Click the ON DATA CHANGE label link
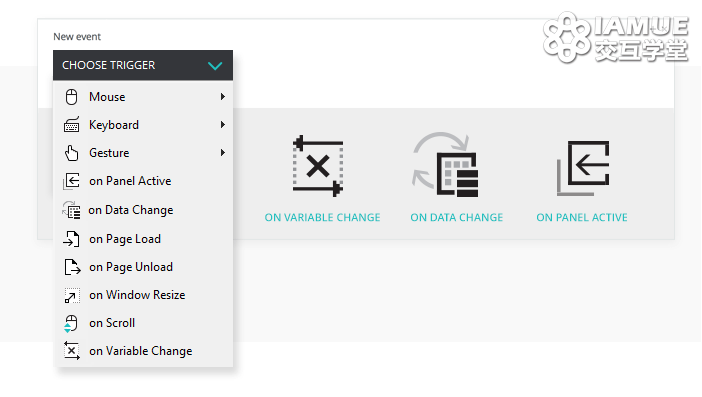 (457, 218)
